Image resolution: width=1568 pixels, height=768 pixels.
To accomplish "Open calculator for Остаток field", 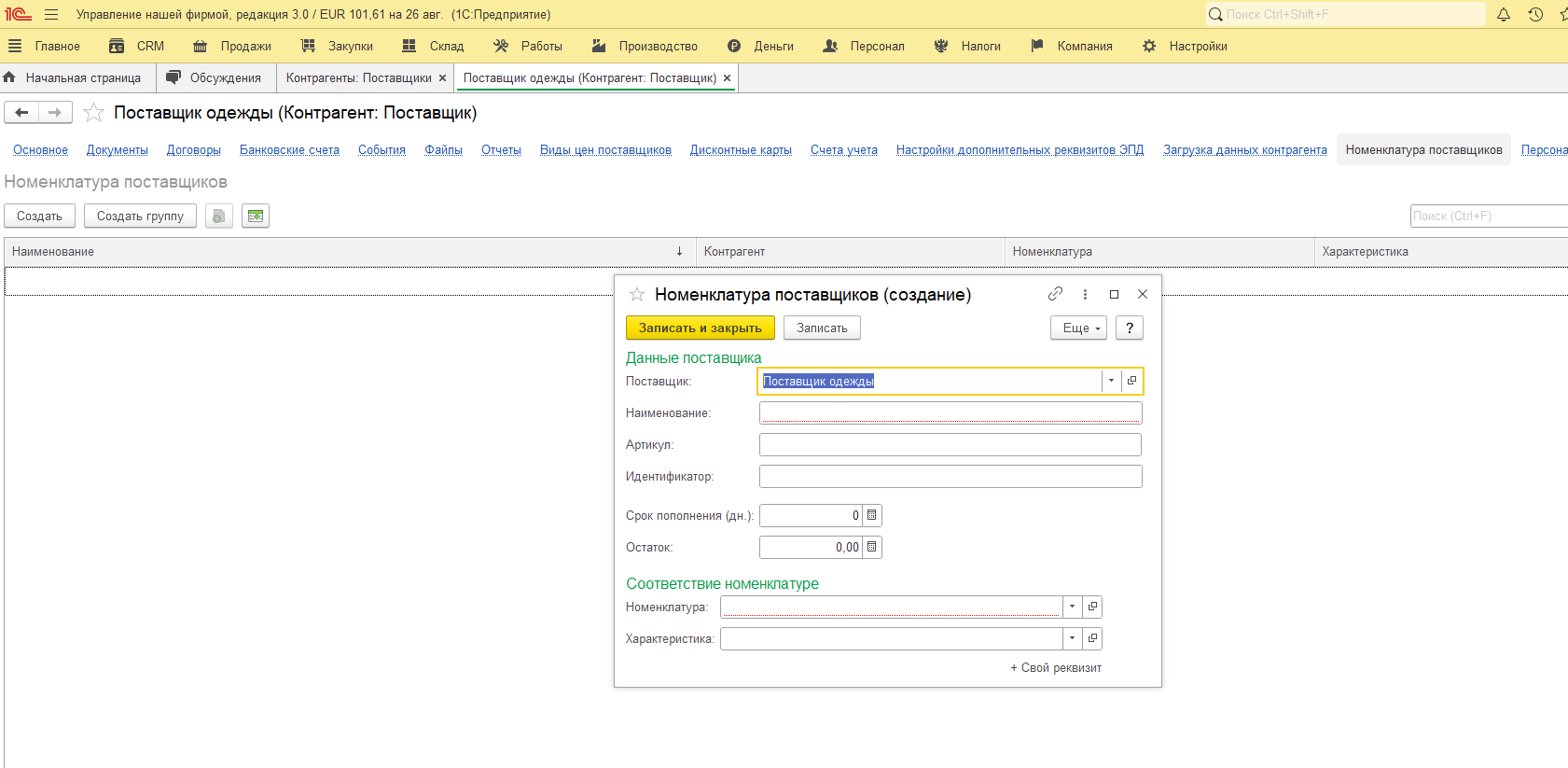I will coord(872,547).
